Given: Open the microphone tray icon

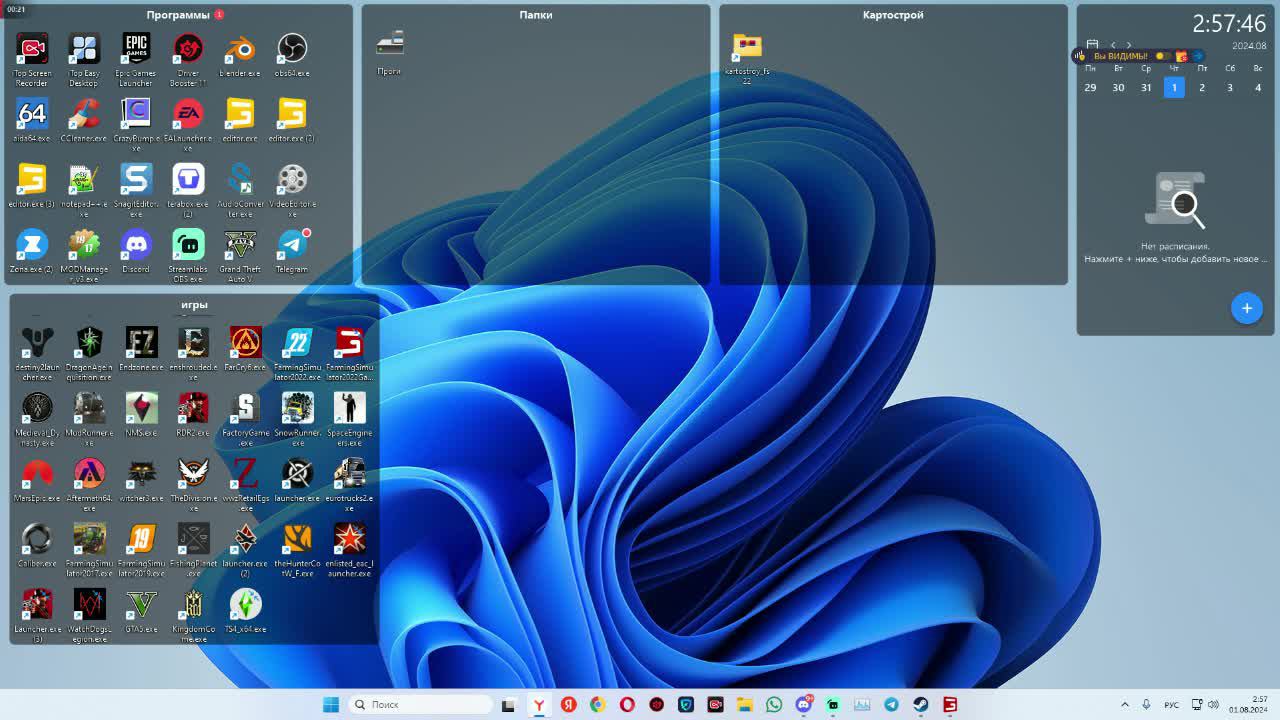Looking at the screenshot, I should click(1146, 705).
